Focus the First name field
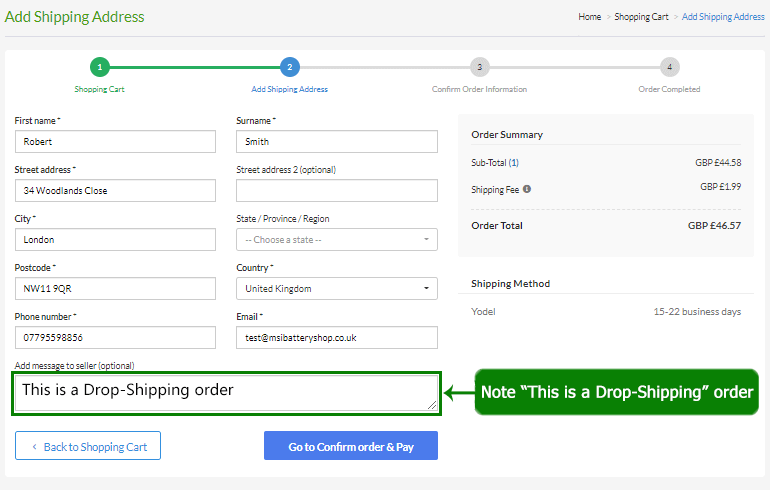Image resolution: width=770 pixels, height=490 pixels. pyautogui.click(x=115, y=142)
